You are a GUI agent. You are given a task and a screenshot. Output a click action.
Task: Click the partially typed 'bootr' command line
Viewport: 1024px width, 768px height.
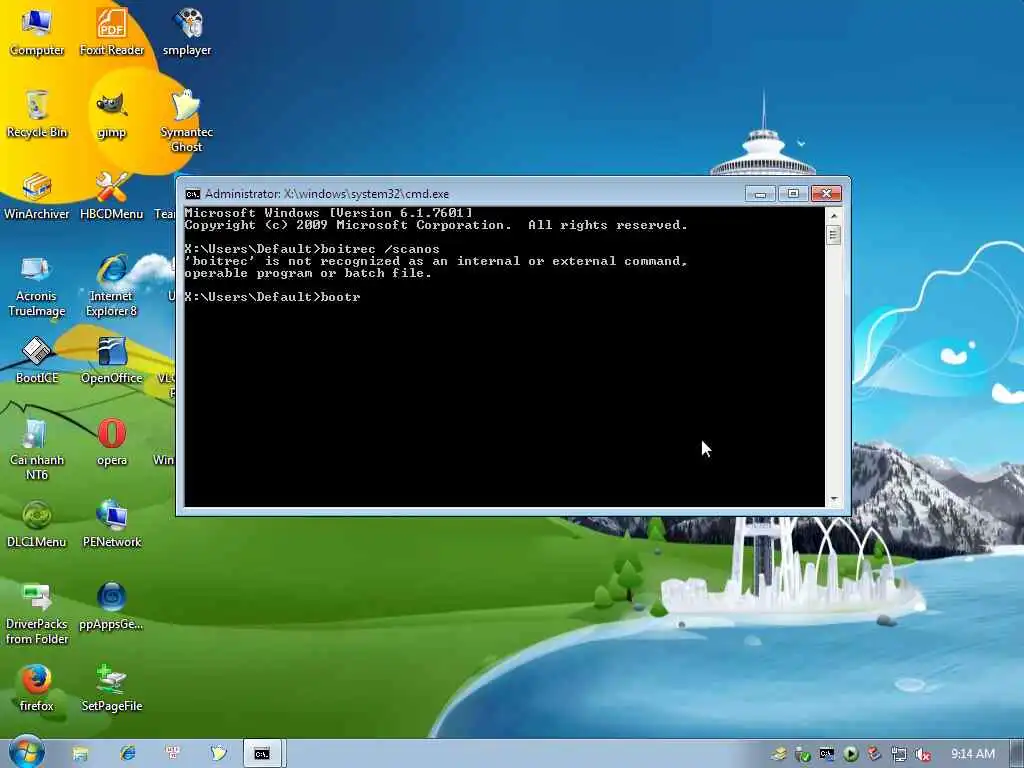click(272, 297)
